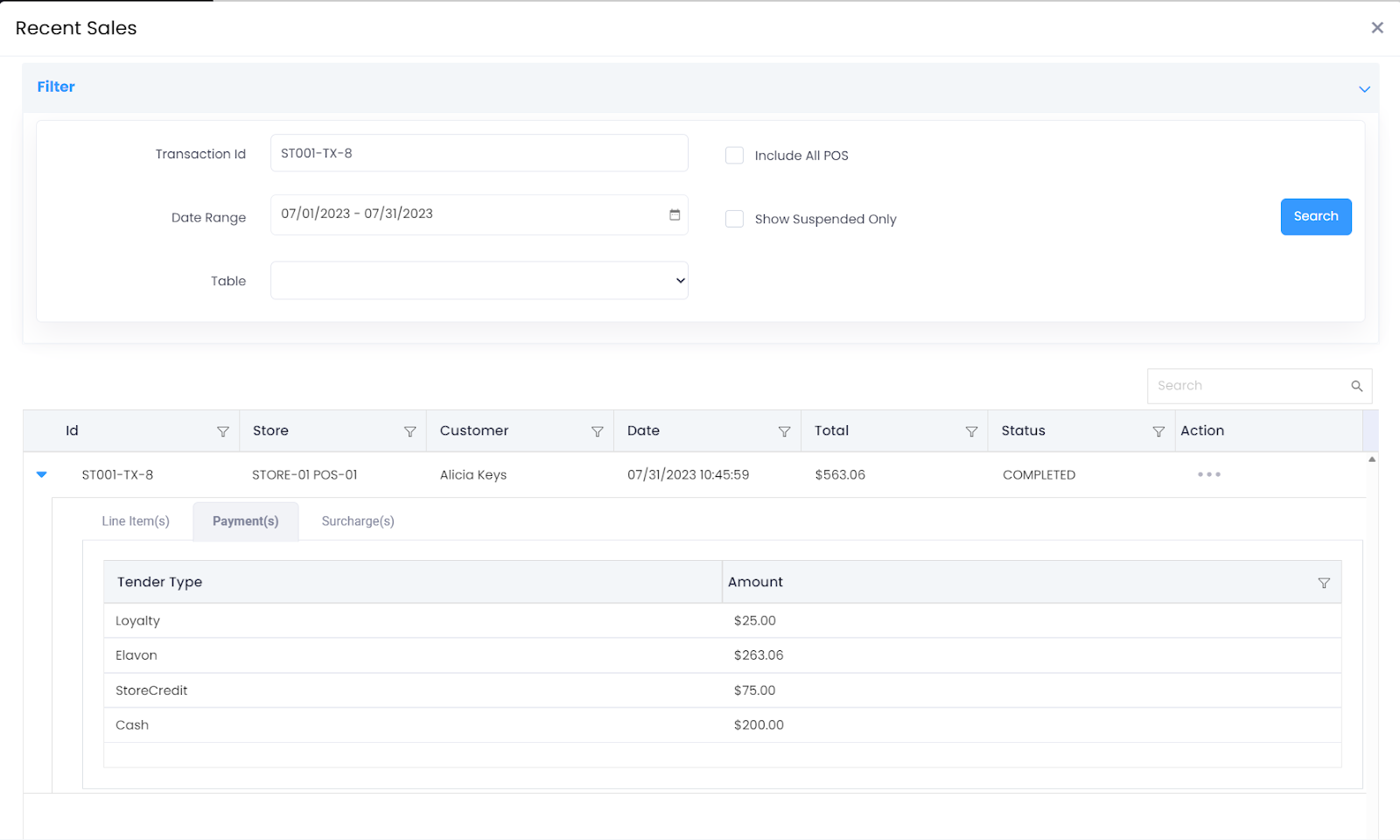This screenshot has height=840, width=1400.
Task: Open the Store column filter icon
Action: click(x=409, y=431)
